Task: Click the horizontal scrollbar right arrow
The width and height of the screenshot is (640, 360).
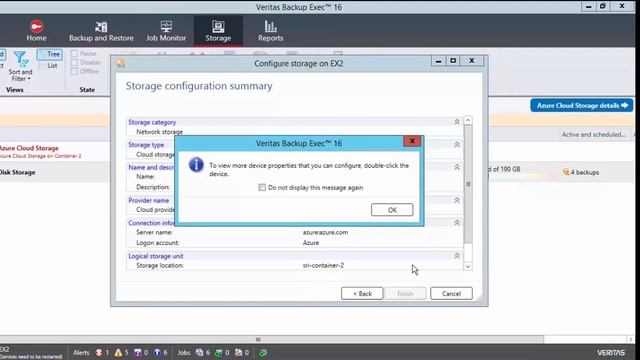Action: click(630, 339)
